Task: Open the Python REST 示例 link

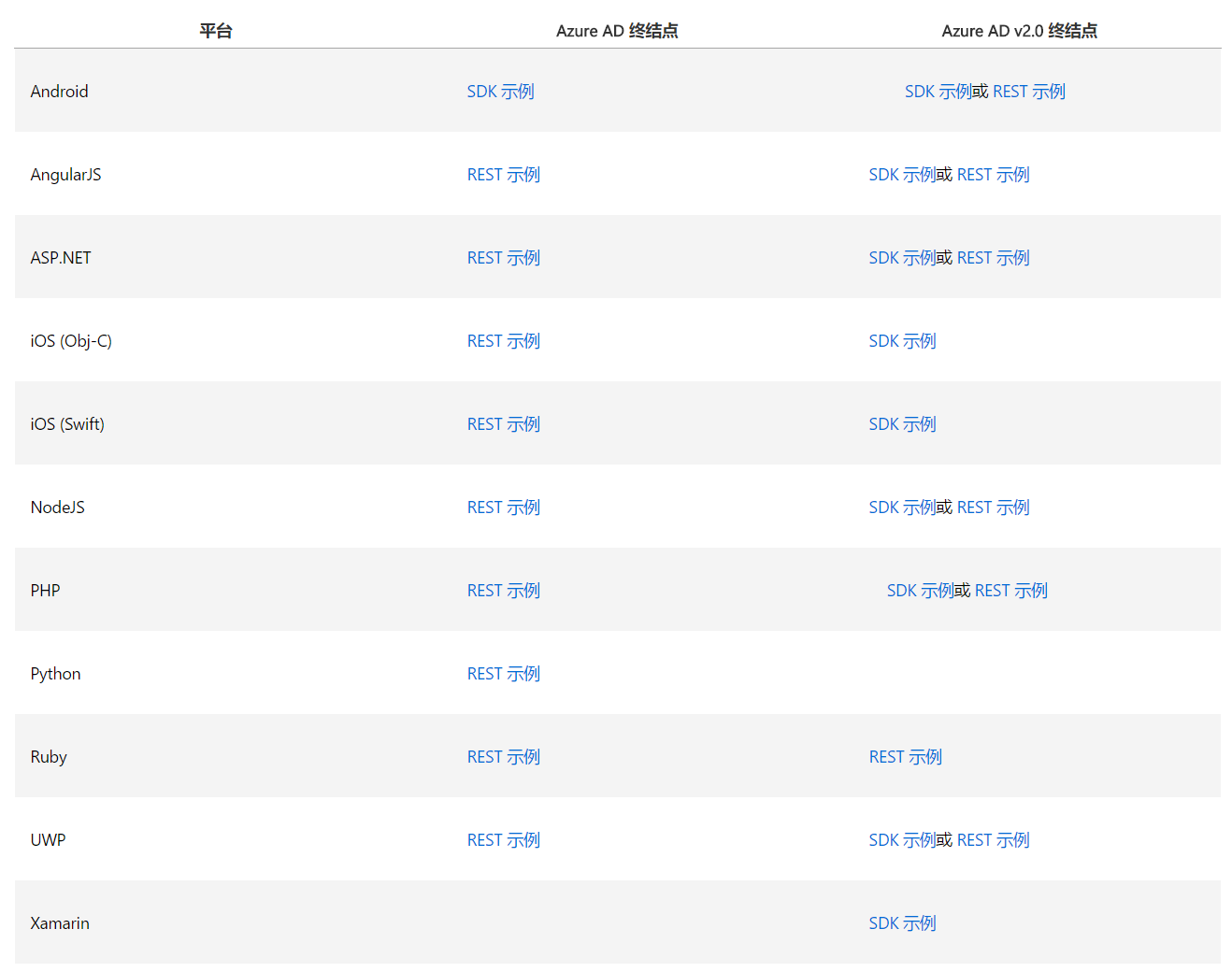Action: pos(503,674)
